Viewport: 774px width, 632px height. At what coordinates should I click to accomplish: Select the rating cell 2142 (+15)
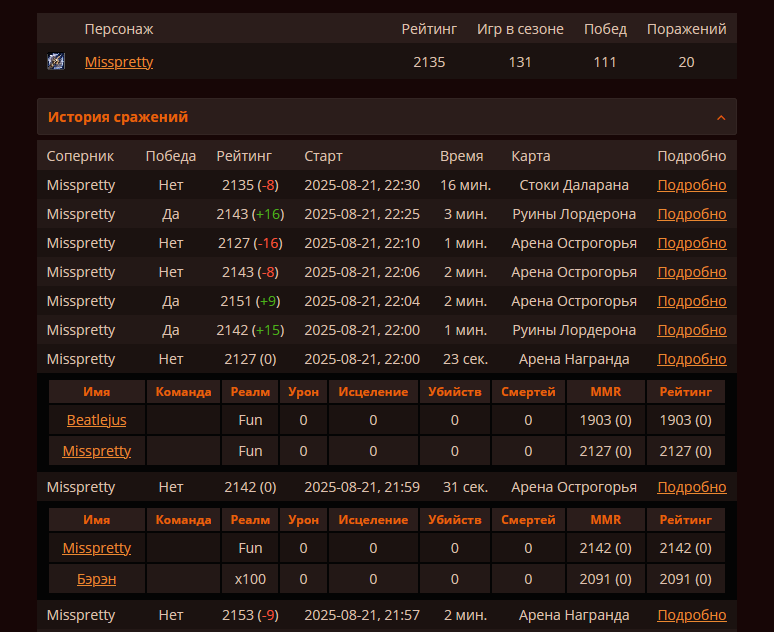[x=250, y=330]
